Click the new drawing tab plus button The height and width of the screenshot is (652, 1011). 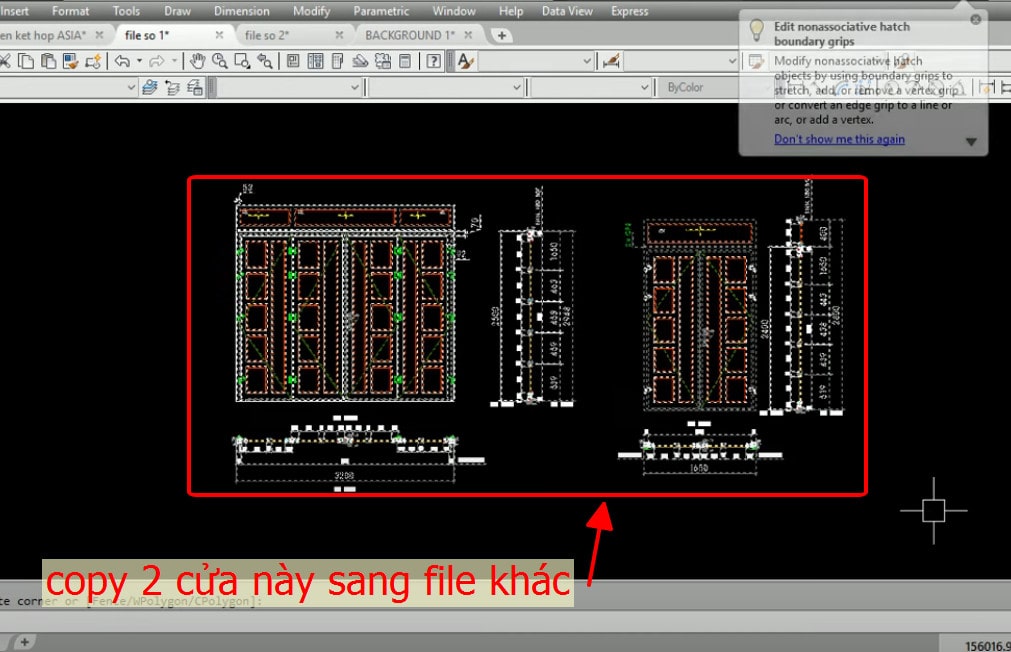pyautogui.click(x=499, y=33)
